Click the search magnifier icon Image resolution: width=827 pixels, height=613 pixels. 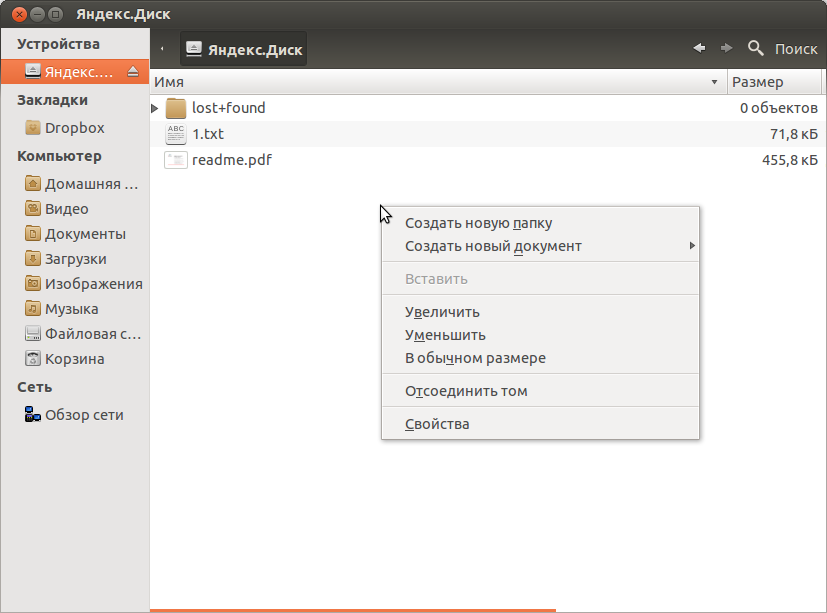(756, 48)
